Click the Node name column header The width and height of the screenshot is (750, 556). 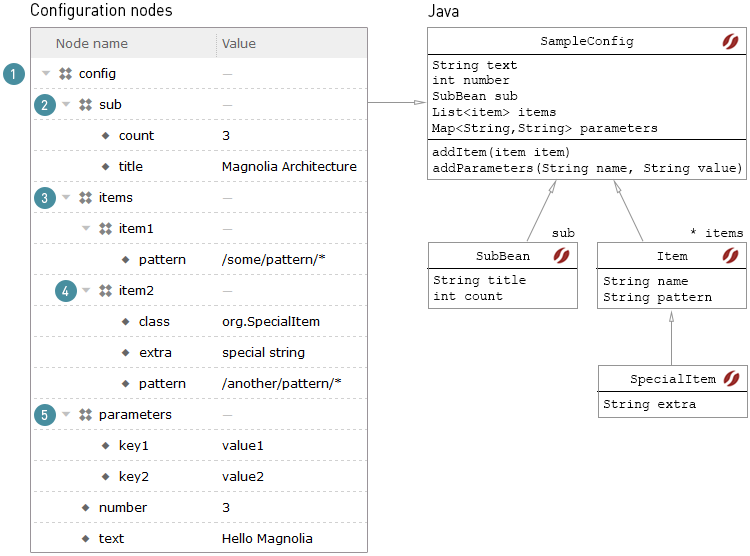click(92, 44)
